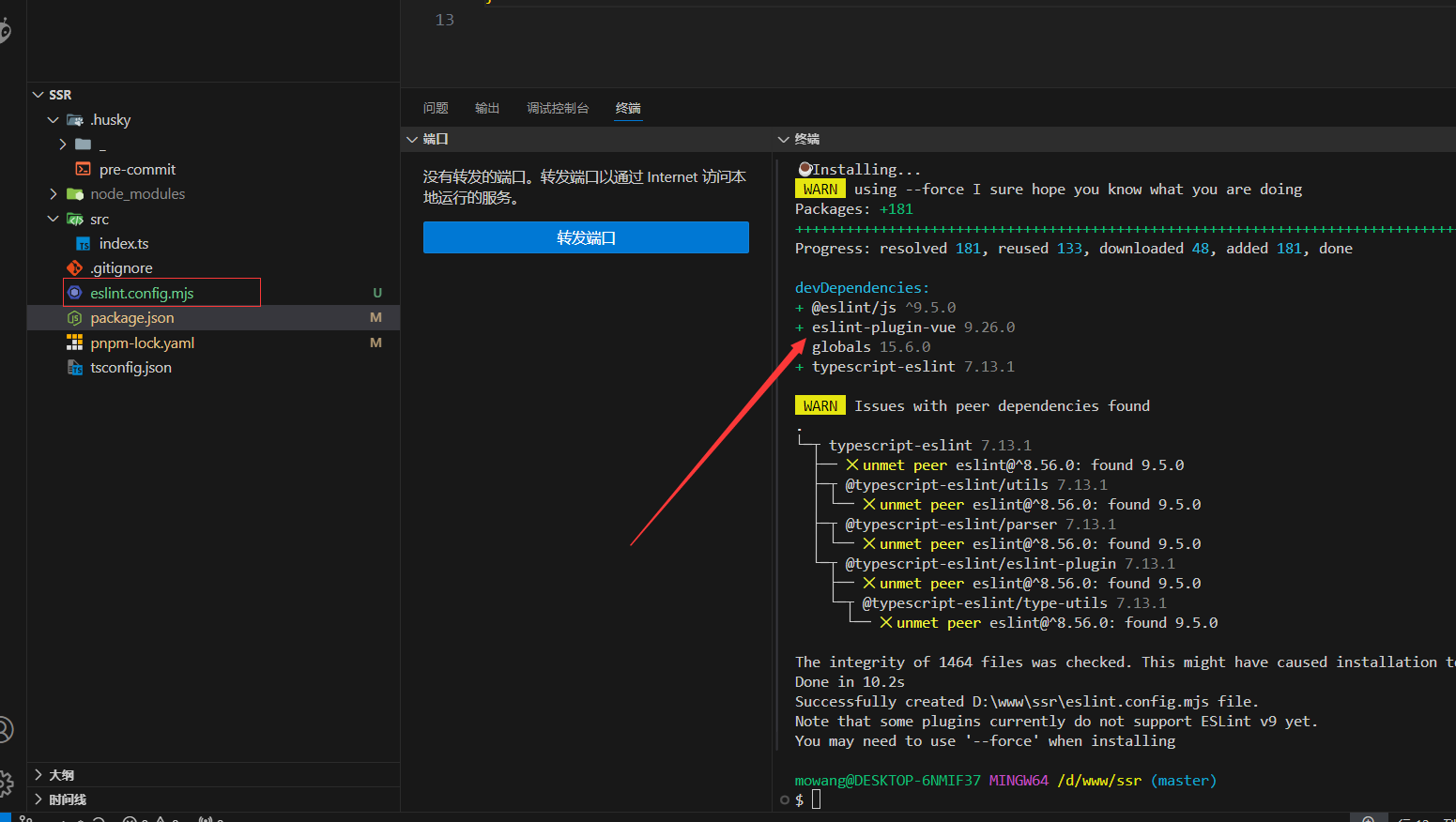Click the index.ts TypeScript file icon
The image size is (1456, 822).
84,244
